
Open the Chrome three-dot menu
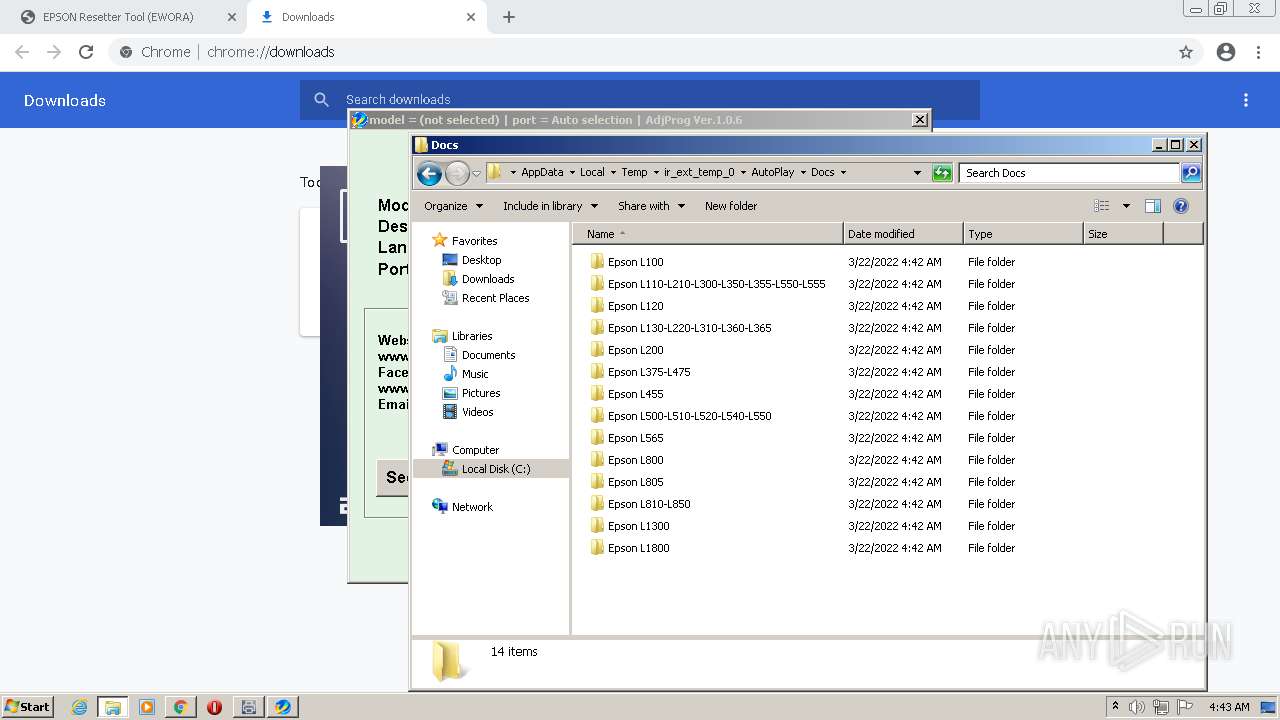(x=1259, y=52)
